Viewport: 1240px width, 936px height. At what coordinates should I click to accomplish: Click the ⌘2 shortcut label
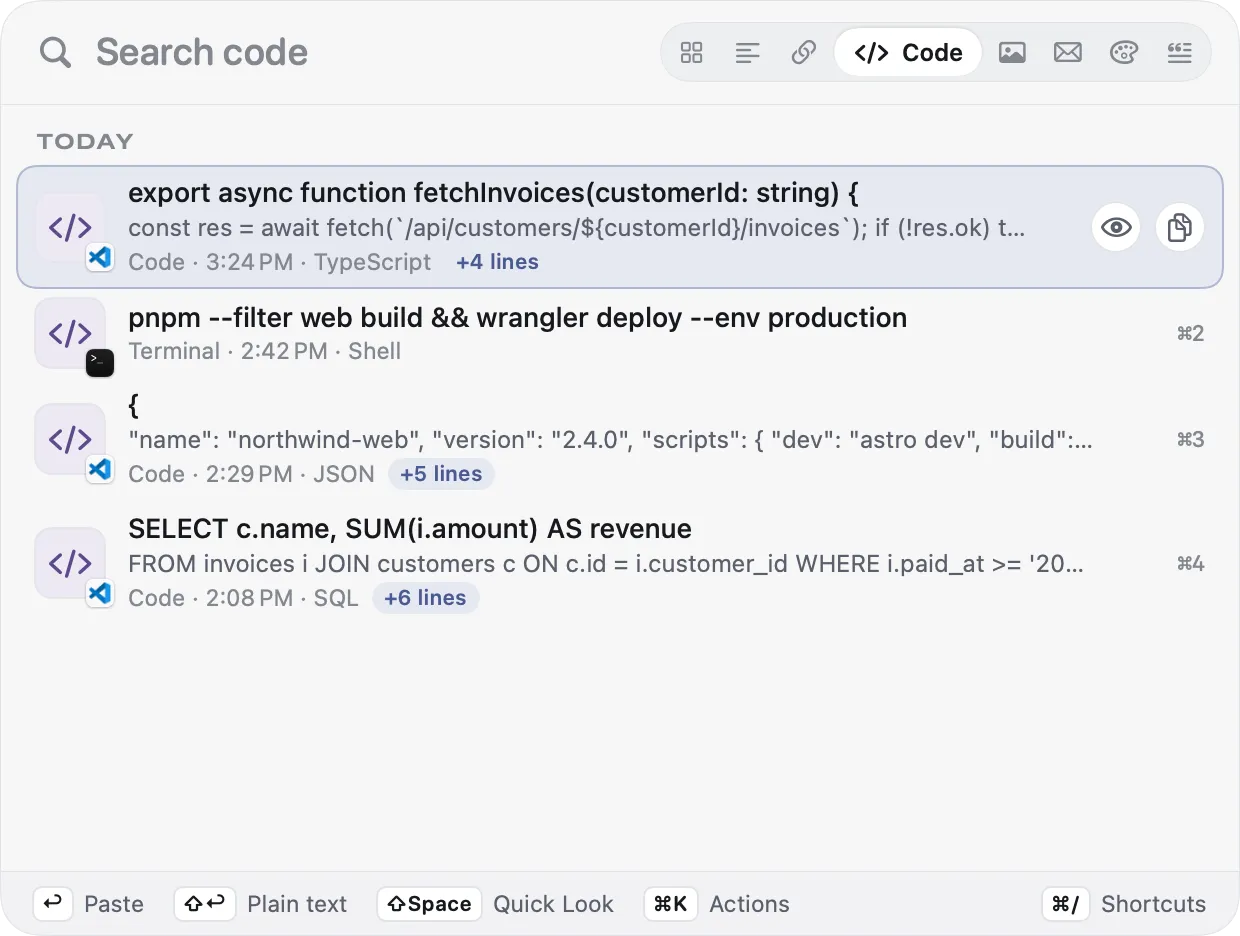click(1190, 333)
